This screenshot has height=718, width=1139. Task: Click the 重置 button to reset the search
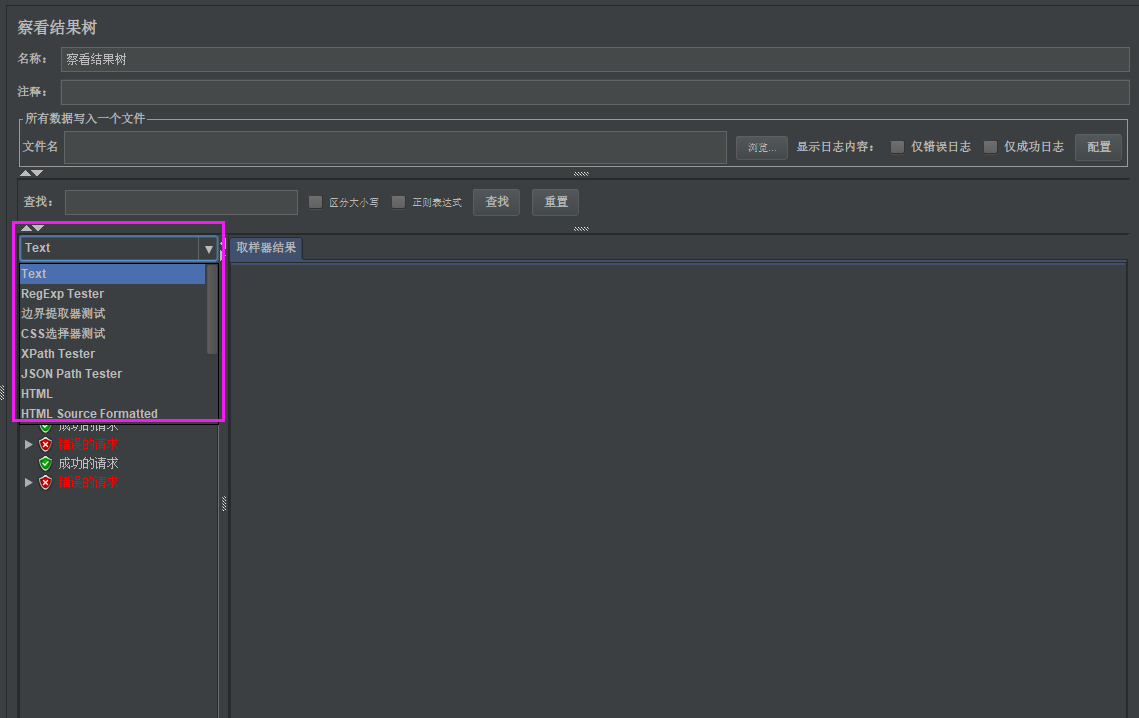555,201
